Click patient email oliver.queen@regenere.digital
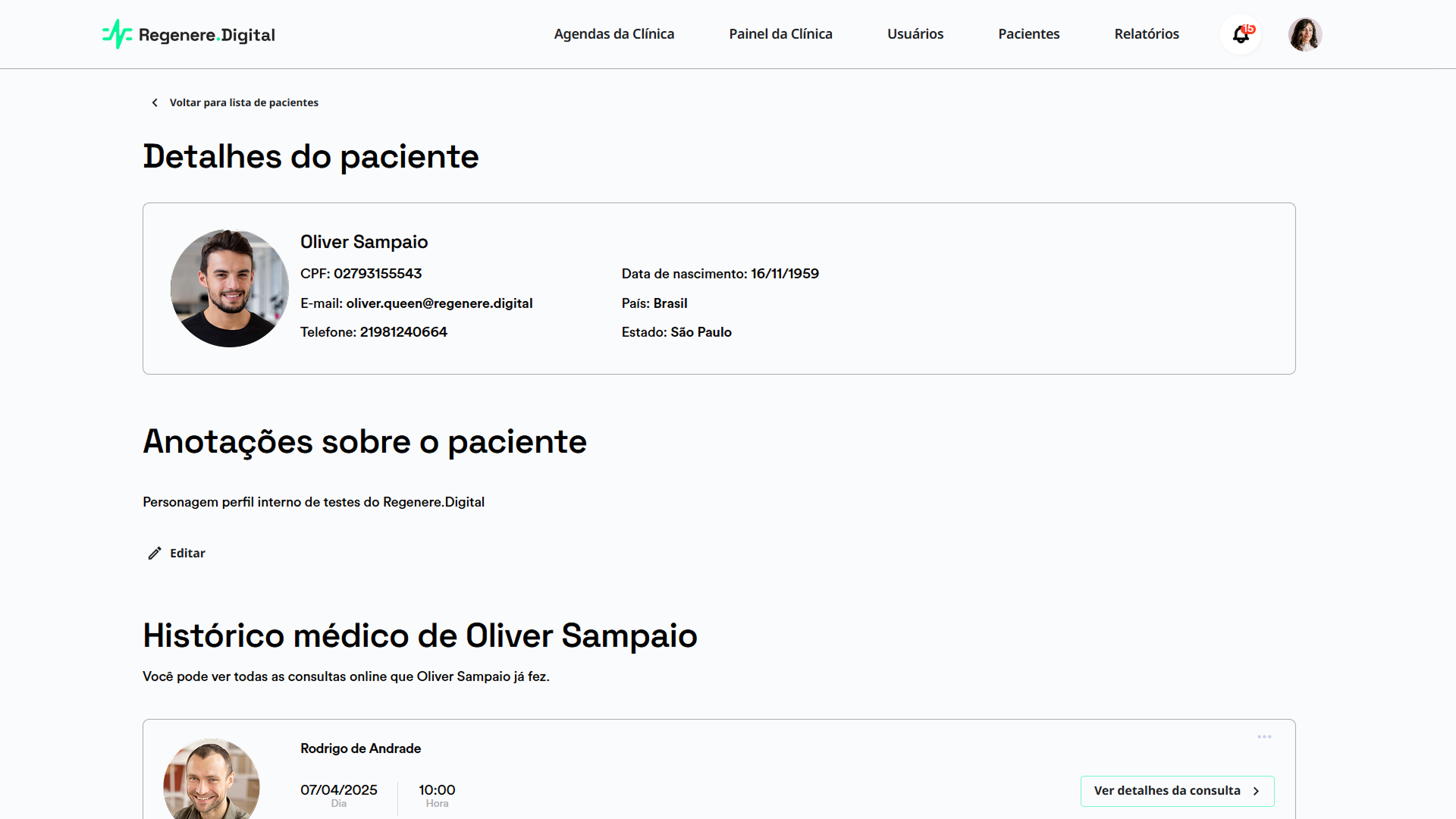The image size is (1456, 819). 439,303
